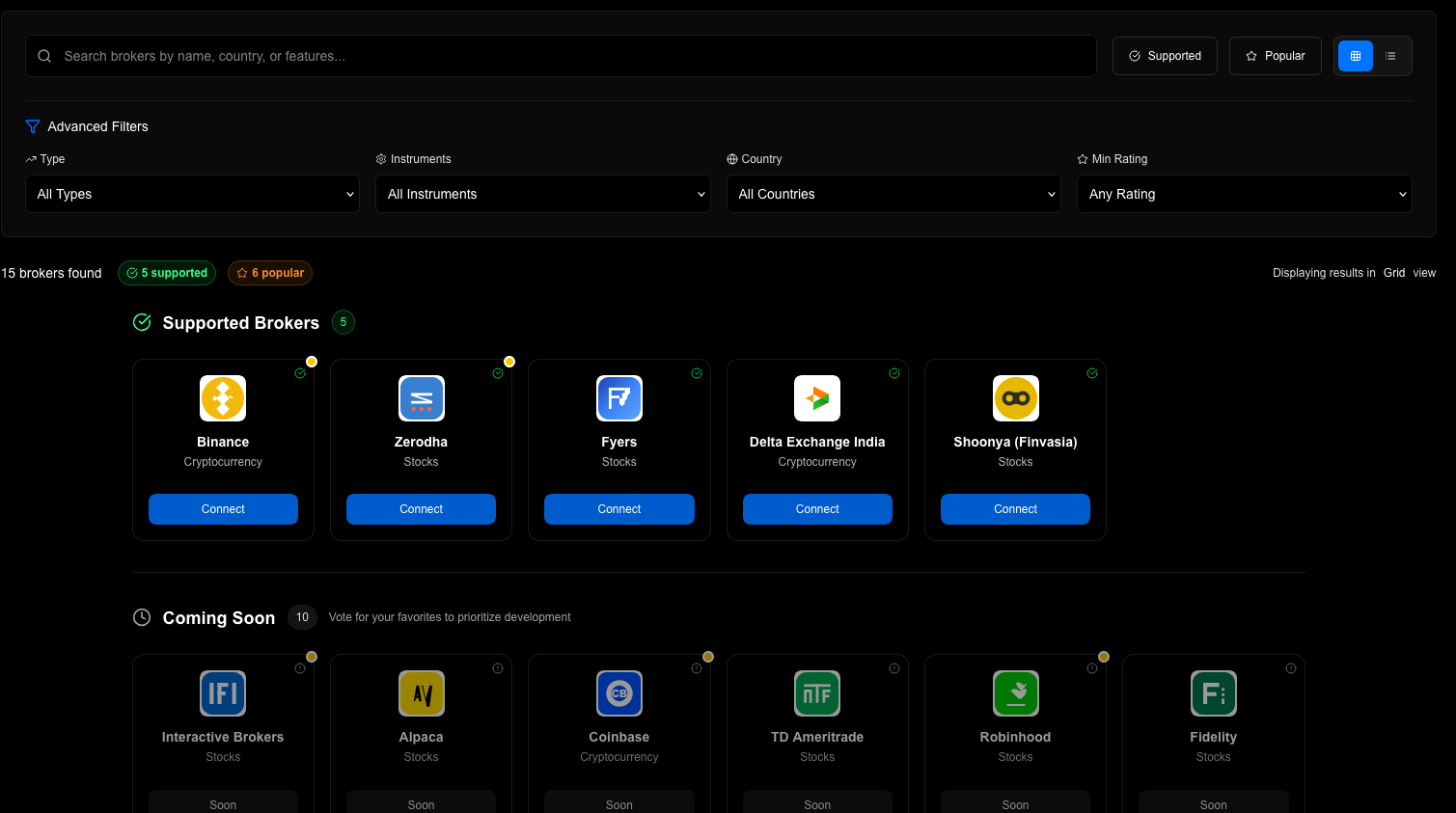
Task: Open the All Instruments dropdown
Action: 542,194
